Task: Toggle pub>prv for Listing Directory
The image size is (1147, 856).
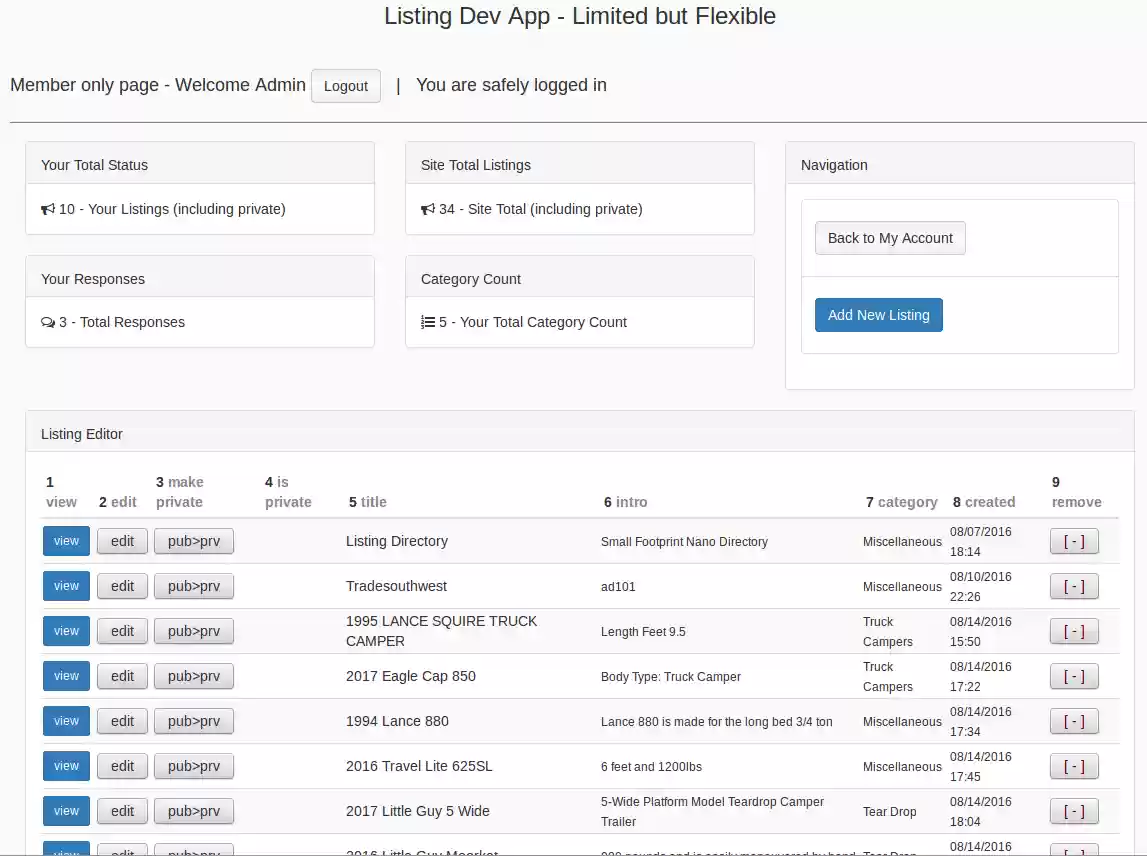Action: 193,541
